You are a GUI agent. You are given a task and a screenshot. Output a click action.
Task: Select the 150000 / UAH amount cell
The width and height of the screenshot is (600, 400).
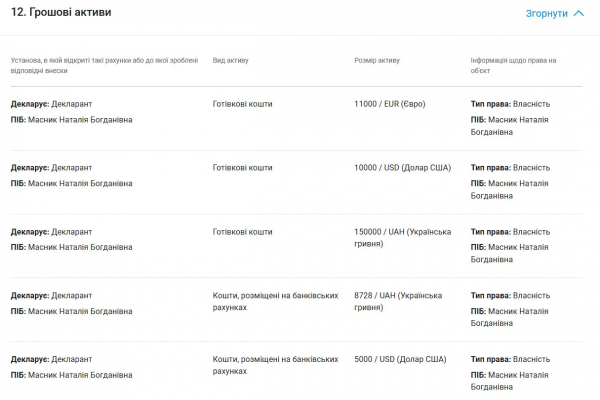[403, 238]
